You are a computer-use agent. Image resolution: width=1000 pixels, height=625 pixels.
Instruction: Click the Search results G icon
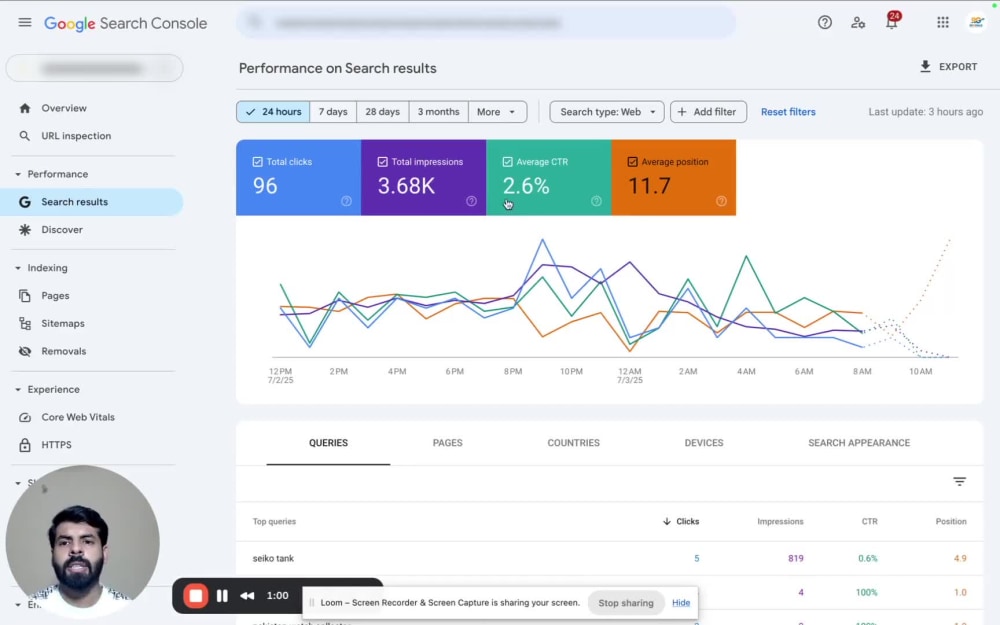[x=25, y=202]
